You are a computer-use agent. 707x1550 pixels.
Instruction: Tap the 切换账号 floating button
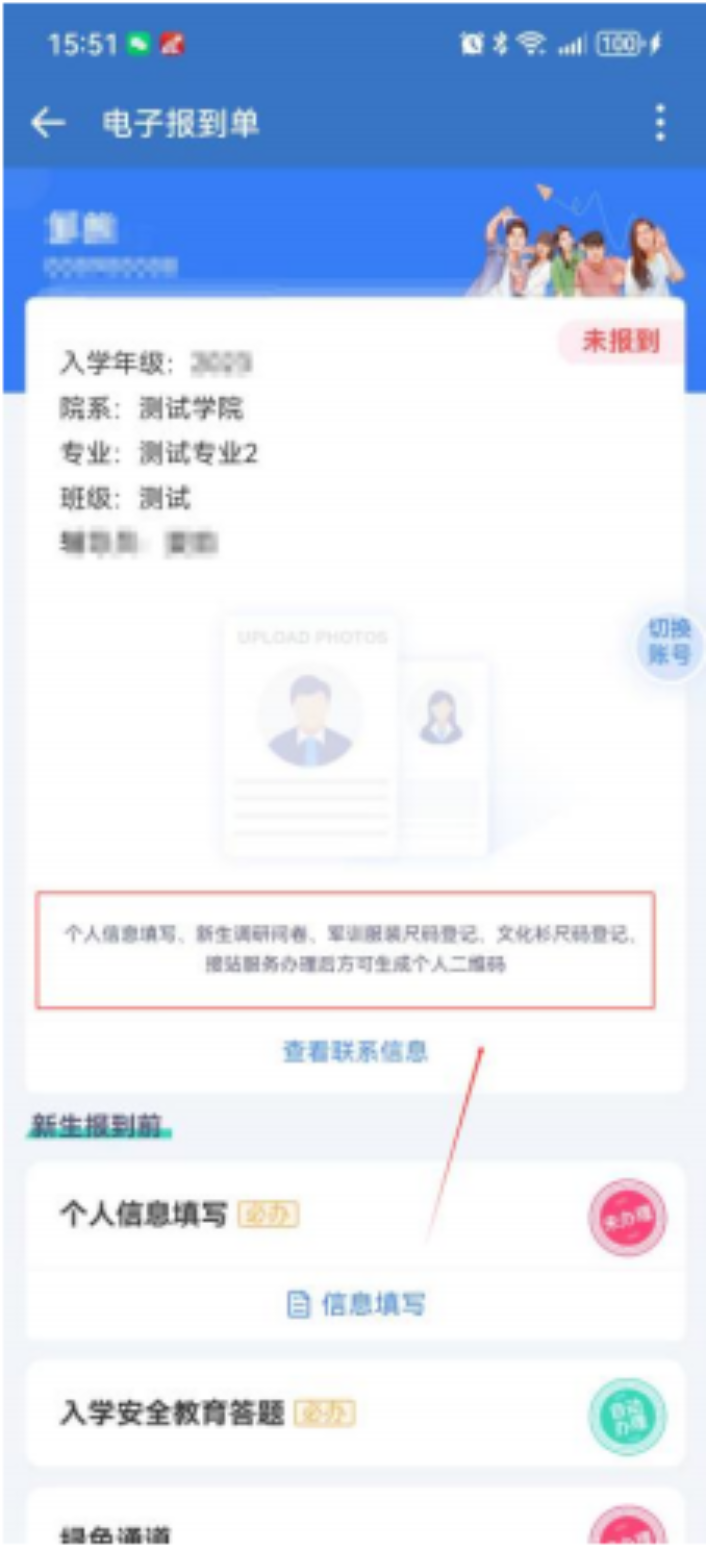click(x=670, y=643)
